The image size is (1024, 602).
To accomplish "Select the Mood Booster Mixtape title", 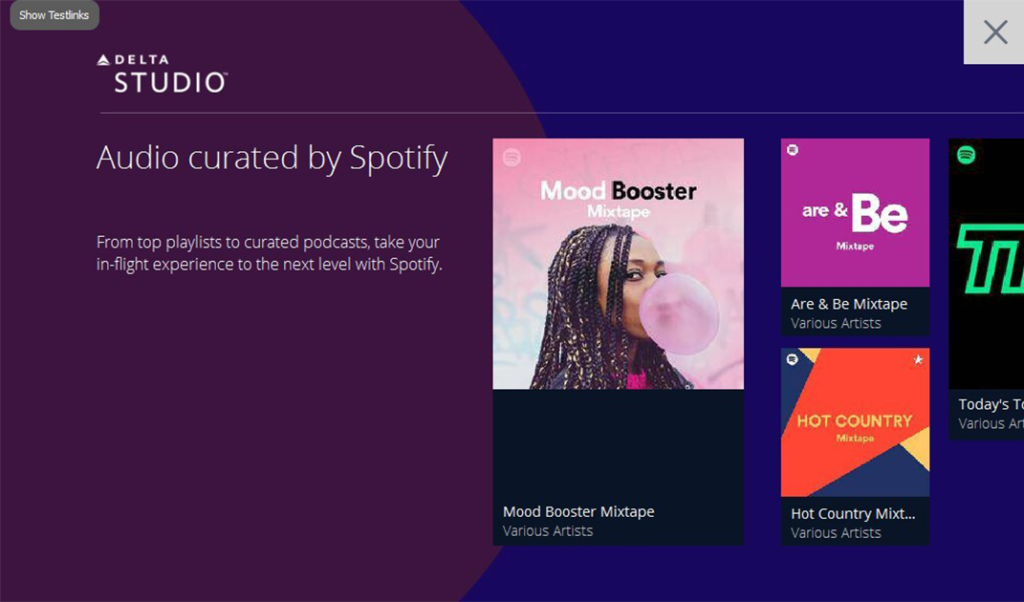I will pyautogui.click(x=578, y=512).
